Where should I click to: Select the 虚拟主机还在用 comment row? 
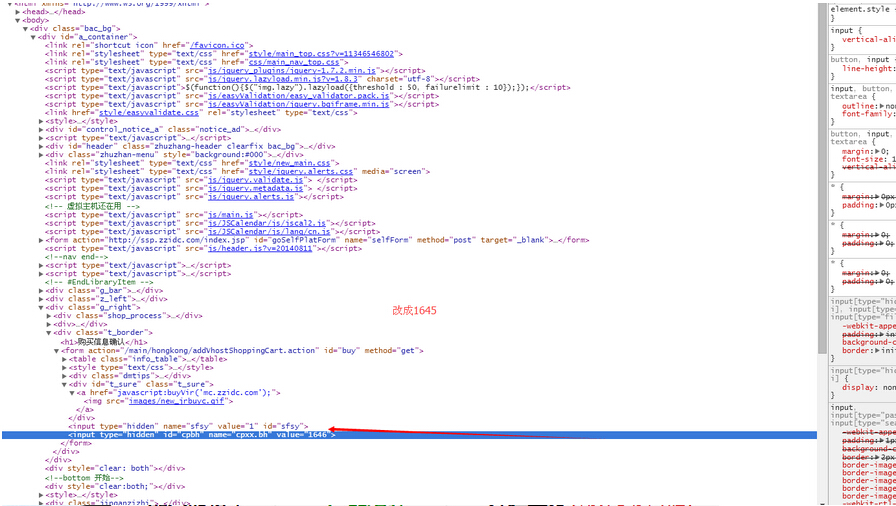(x=92, y=206)
